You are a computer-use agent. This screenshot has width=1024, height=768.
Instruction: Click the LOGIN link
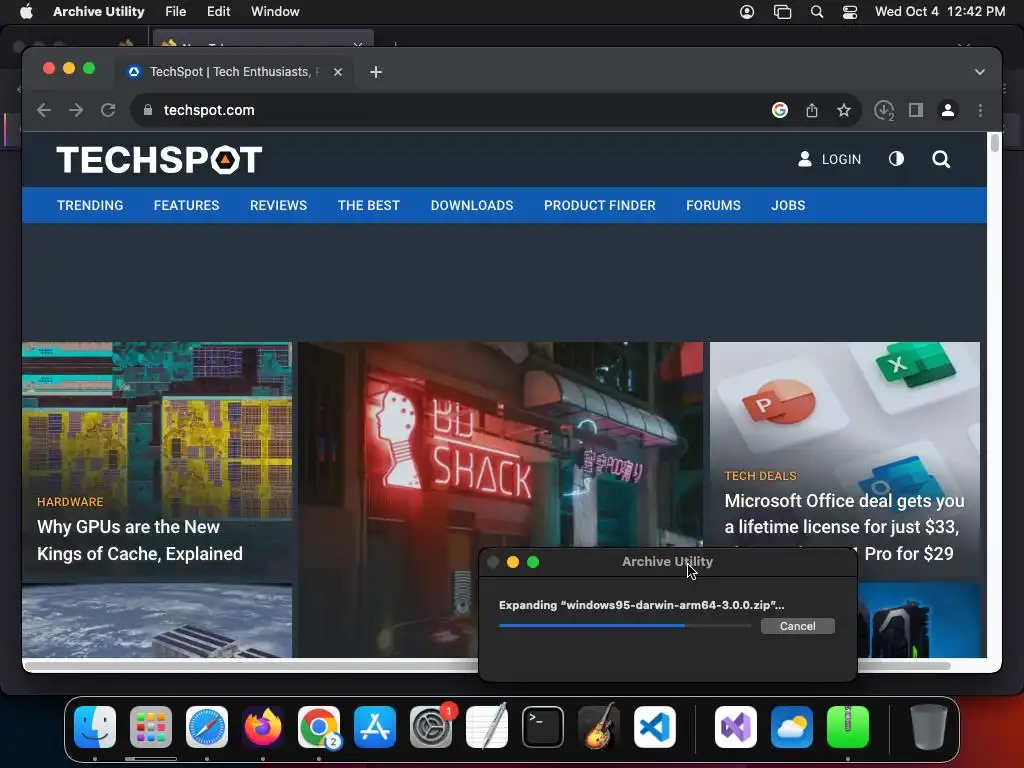[829, 159]
